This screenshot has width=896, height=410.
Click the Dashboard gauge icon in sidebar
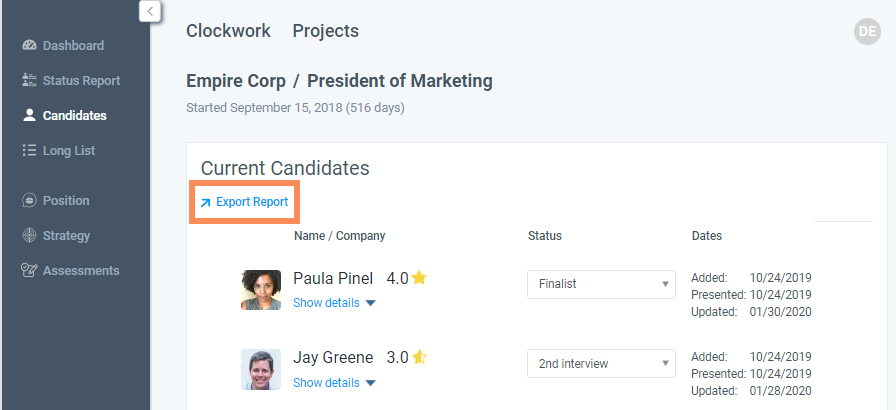(29, 46)
